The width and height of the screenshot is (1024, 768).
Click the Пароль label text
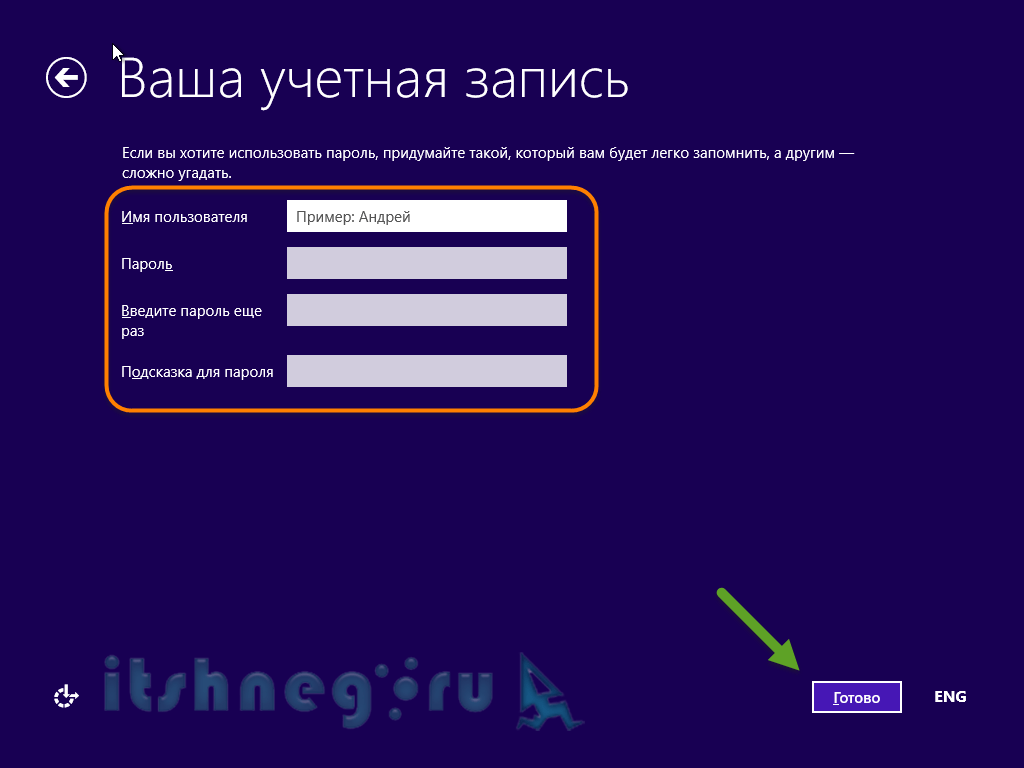[x=147, y=264]
